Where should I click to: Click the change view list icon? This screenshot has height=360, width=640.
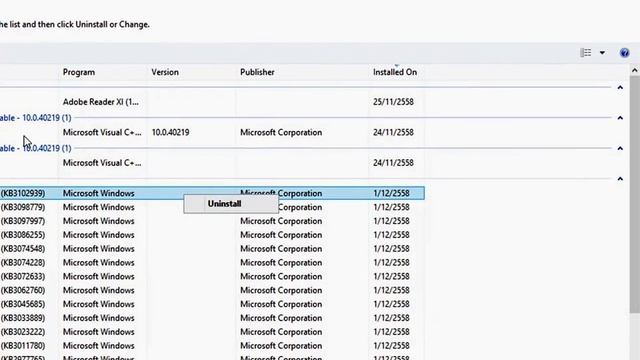pyautogui.click(x=586, y=53)
